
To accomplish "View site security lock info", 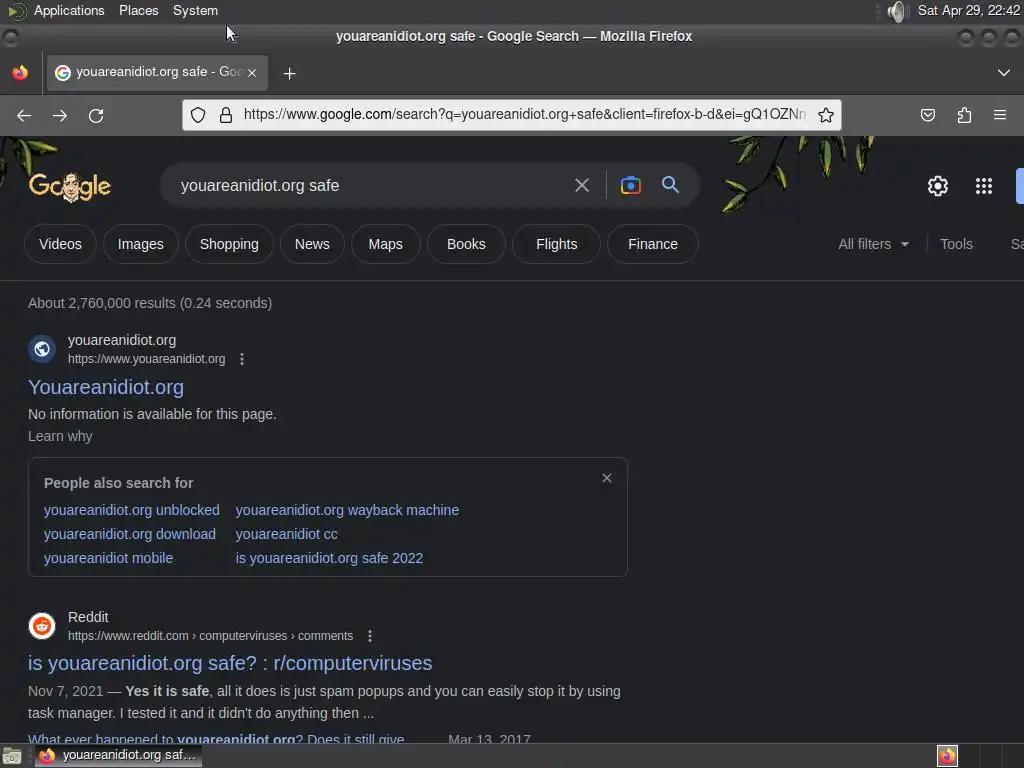I will (226, 116).
